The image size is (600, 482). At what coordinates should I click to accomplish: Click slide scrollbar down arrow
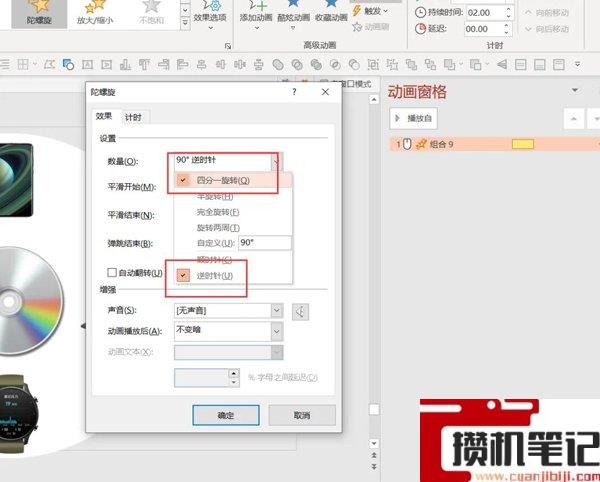374,444
